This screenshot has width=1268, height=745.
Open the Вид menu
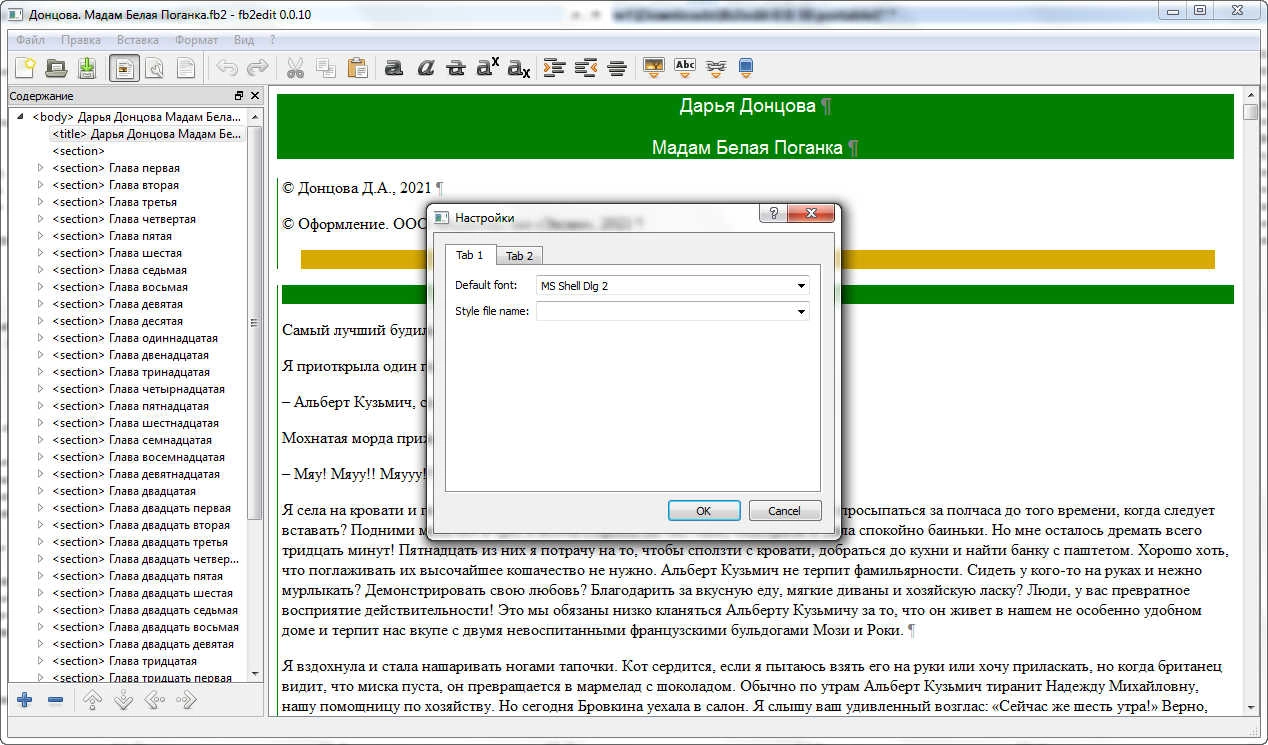[x=244, y=40]
